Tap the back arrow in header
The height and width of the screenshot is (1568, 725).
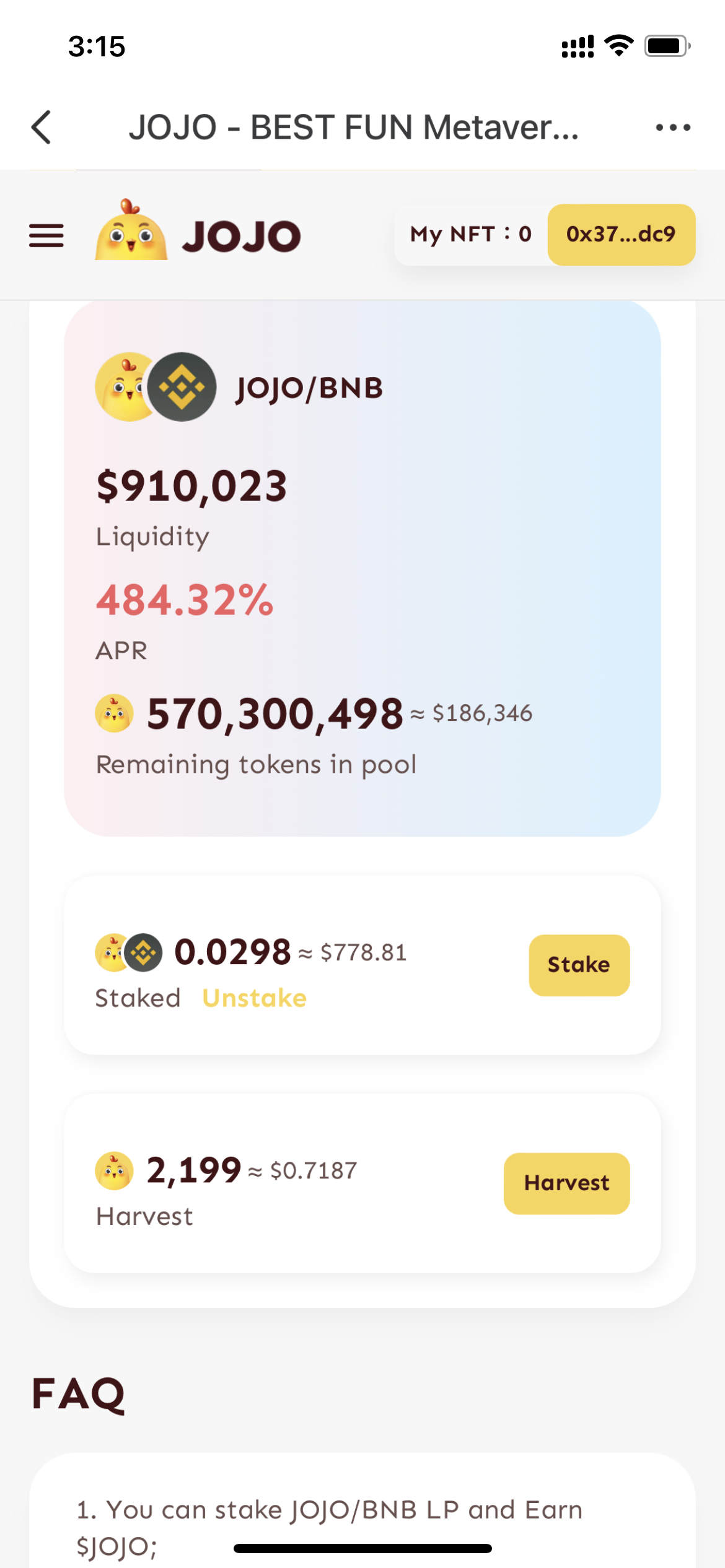pos(42,128)
